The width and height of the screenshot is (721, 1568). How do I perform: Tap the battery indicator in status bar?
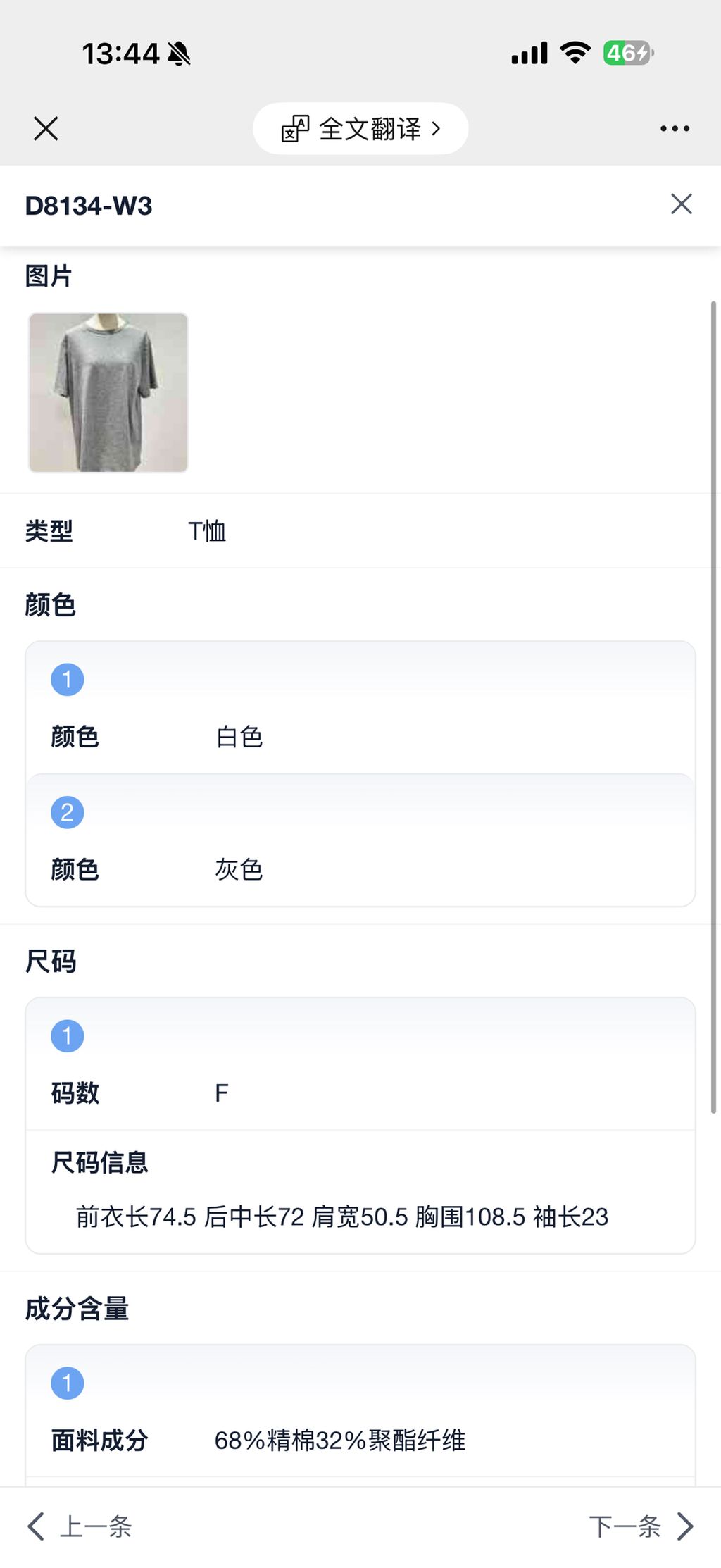[x=628, y=54]
